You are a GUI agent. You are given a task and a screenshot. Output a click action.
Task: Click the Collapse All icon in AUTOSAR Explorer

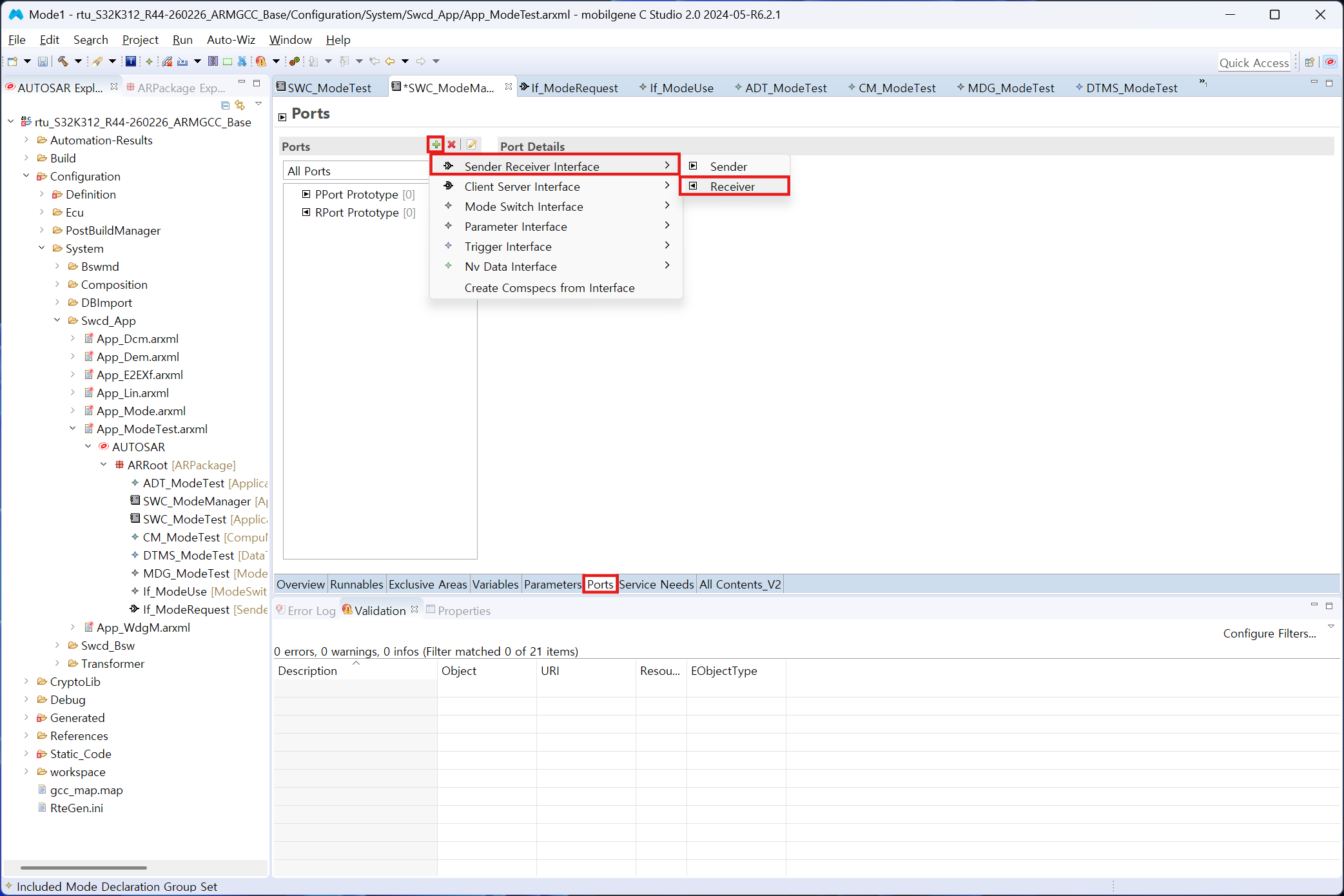pyautogui.click(x=225, y=104)
